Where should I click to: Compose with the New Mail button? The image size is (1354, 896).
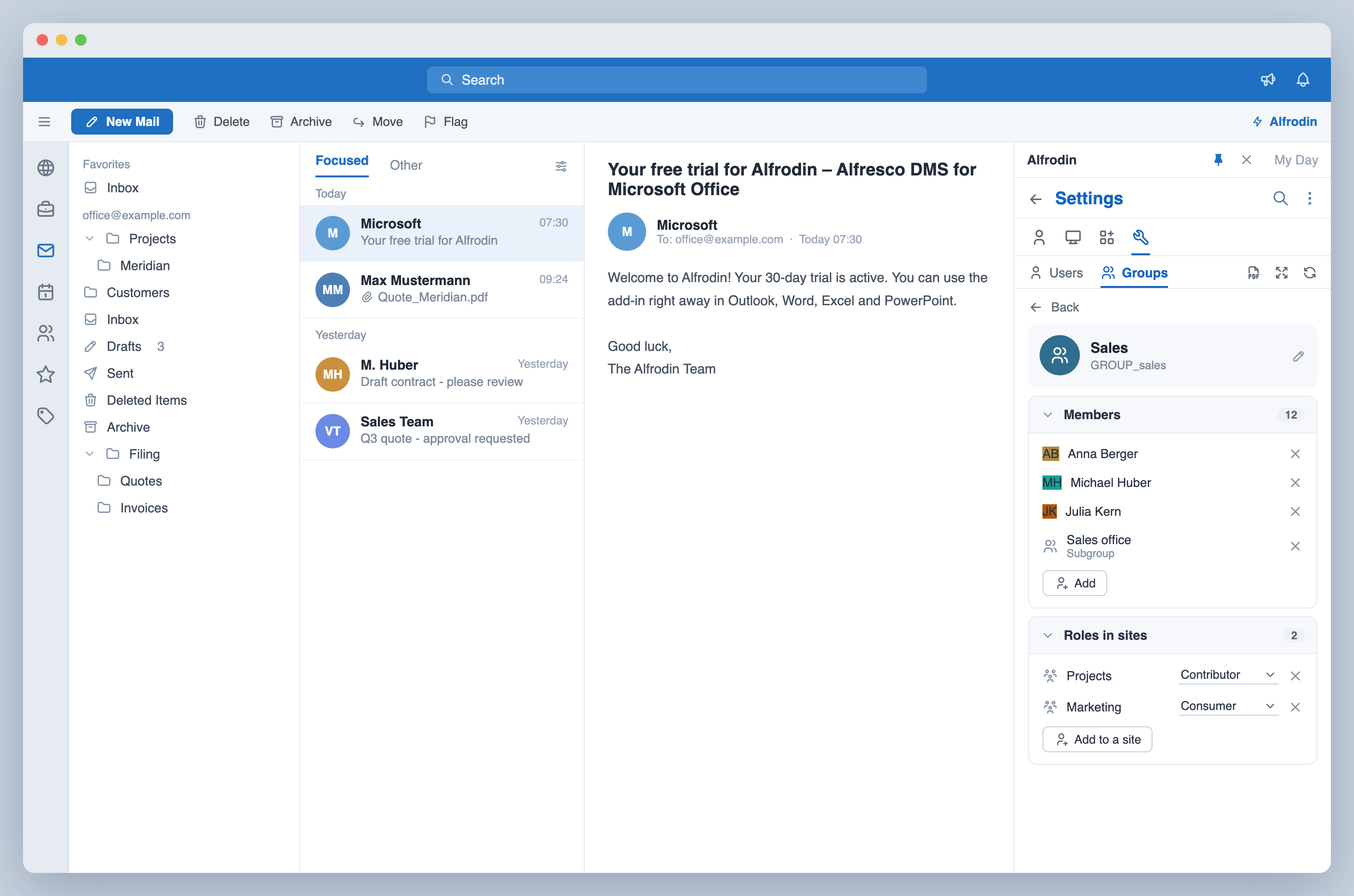122,122
